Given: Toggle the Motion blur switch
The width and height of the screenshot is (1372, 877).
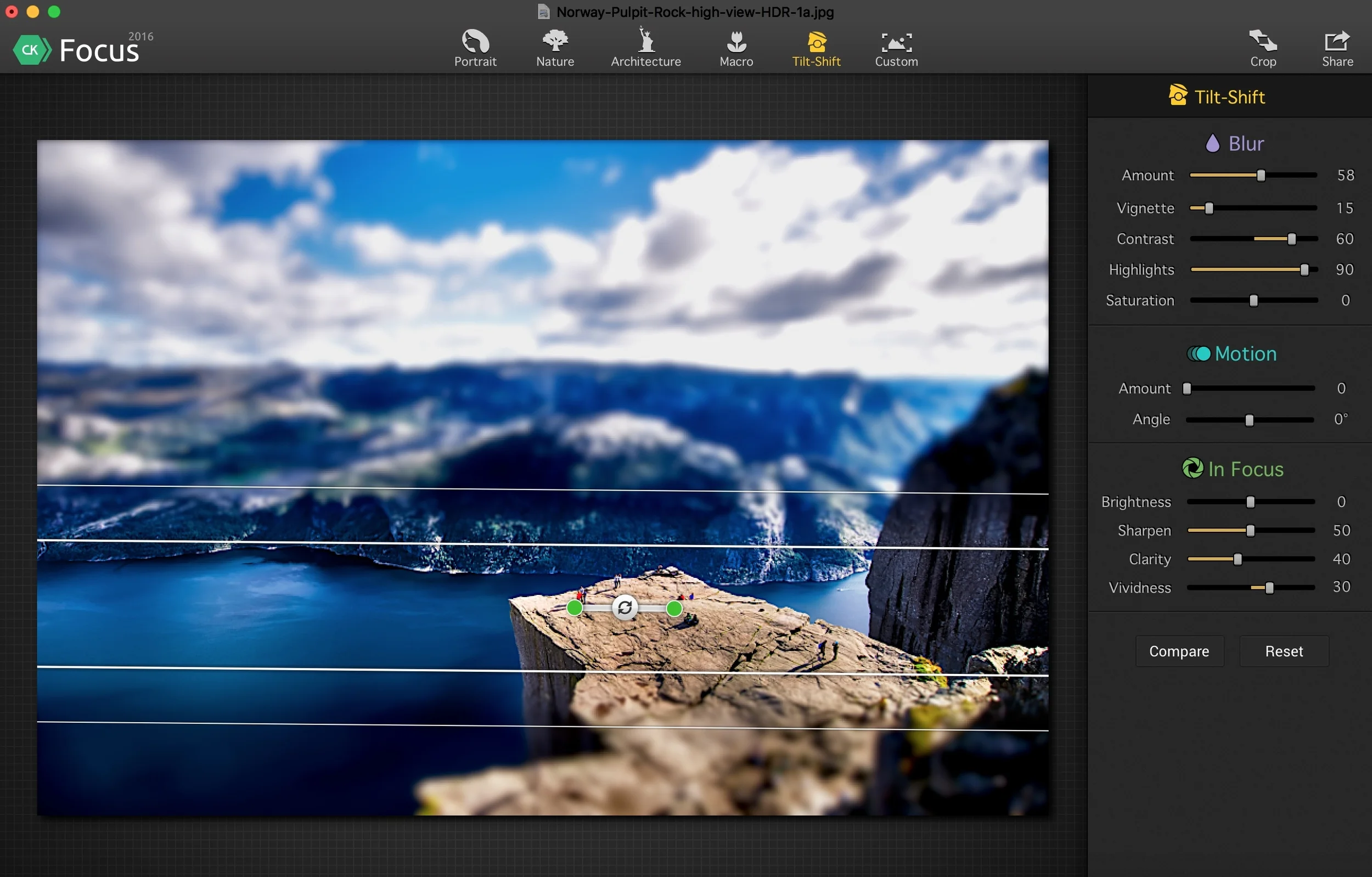Looking at the screenshot, I should click(x=1199, y=354).
